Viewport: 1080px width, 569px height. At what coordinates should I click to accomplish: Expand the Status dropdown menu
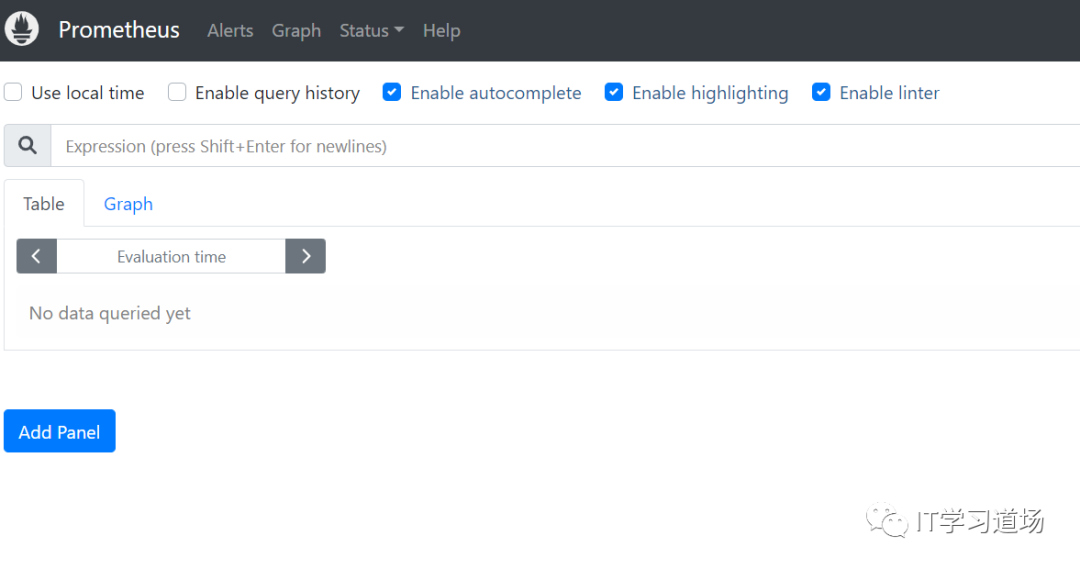(x=371, y=31)
